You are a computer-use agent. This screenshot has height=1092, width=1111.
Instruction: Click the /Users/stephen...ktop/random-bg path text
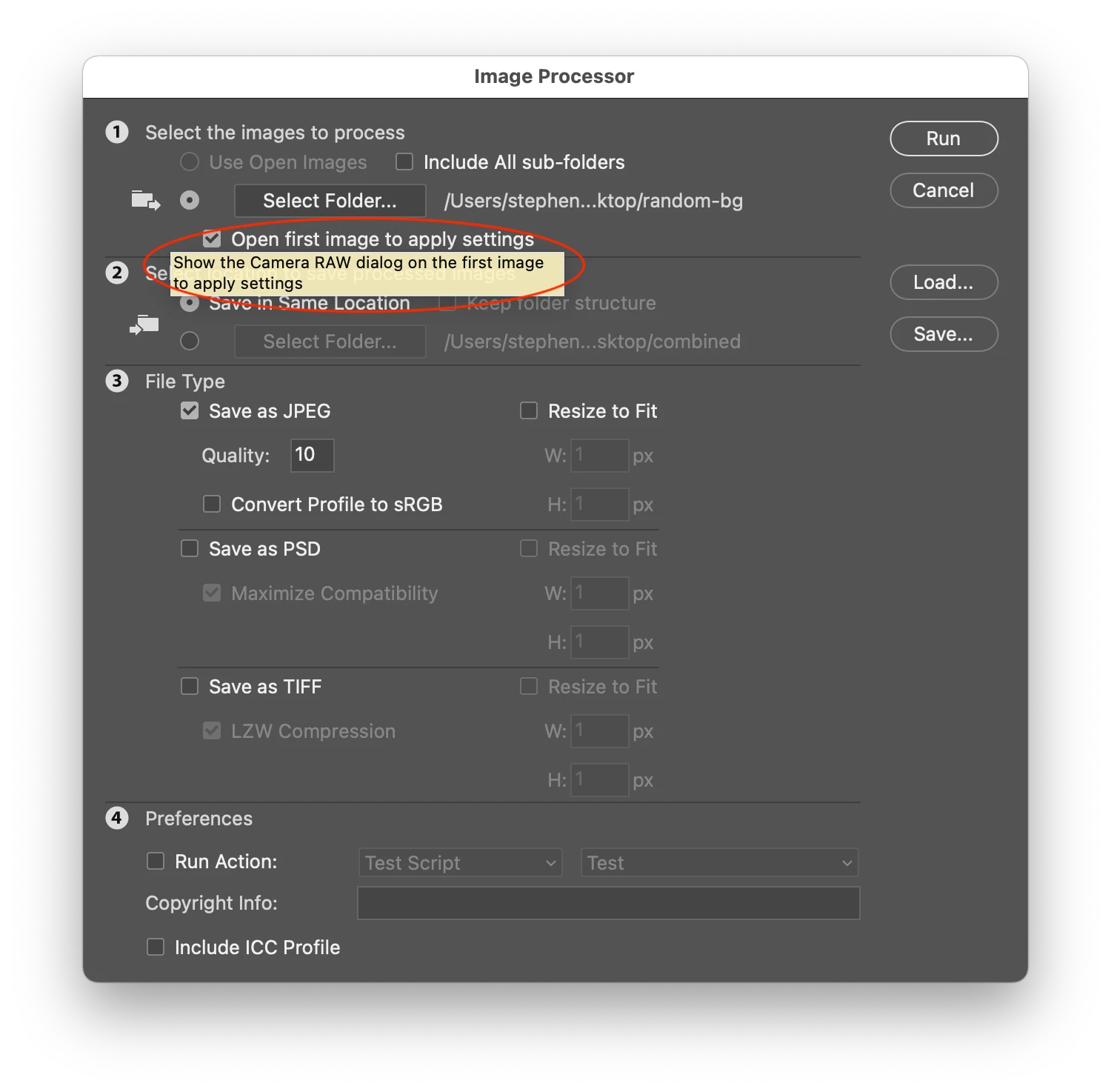pyautogui.click(x=593, y=201)
